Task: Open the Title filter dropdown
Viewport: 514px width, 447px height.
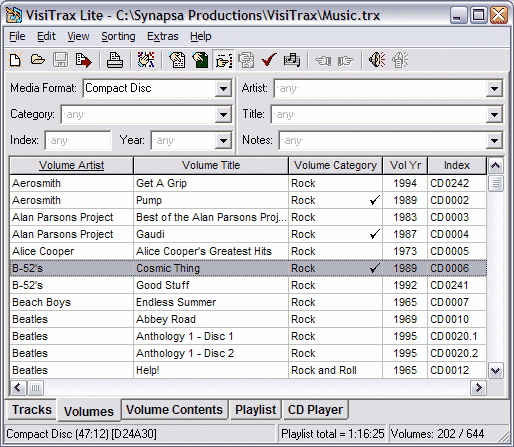Action: [x=494, y=115]
